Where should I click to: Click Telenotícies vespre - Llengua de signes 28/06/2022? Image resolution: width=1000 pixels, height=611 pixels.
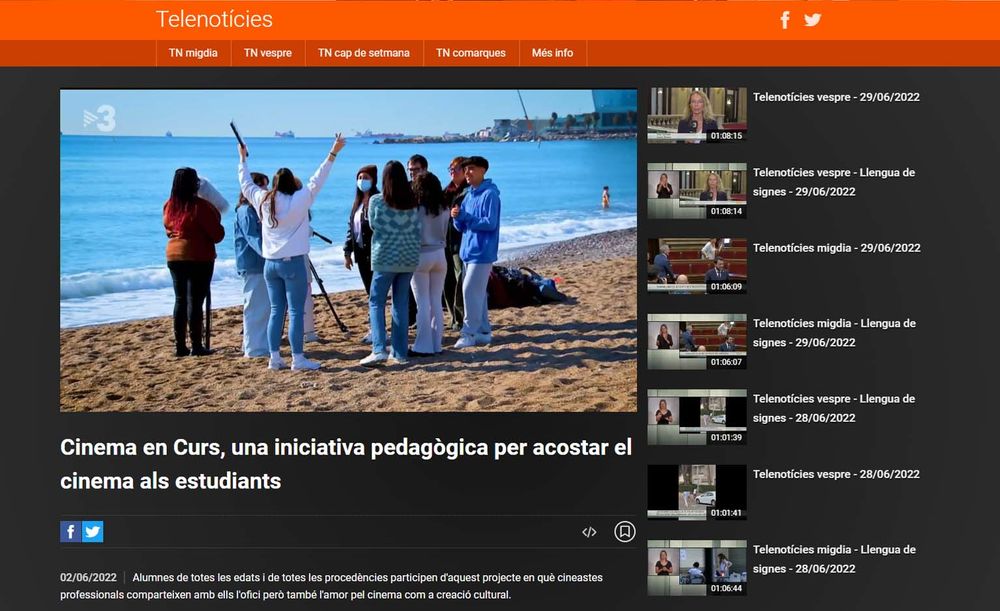(834, 408)
